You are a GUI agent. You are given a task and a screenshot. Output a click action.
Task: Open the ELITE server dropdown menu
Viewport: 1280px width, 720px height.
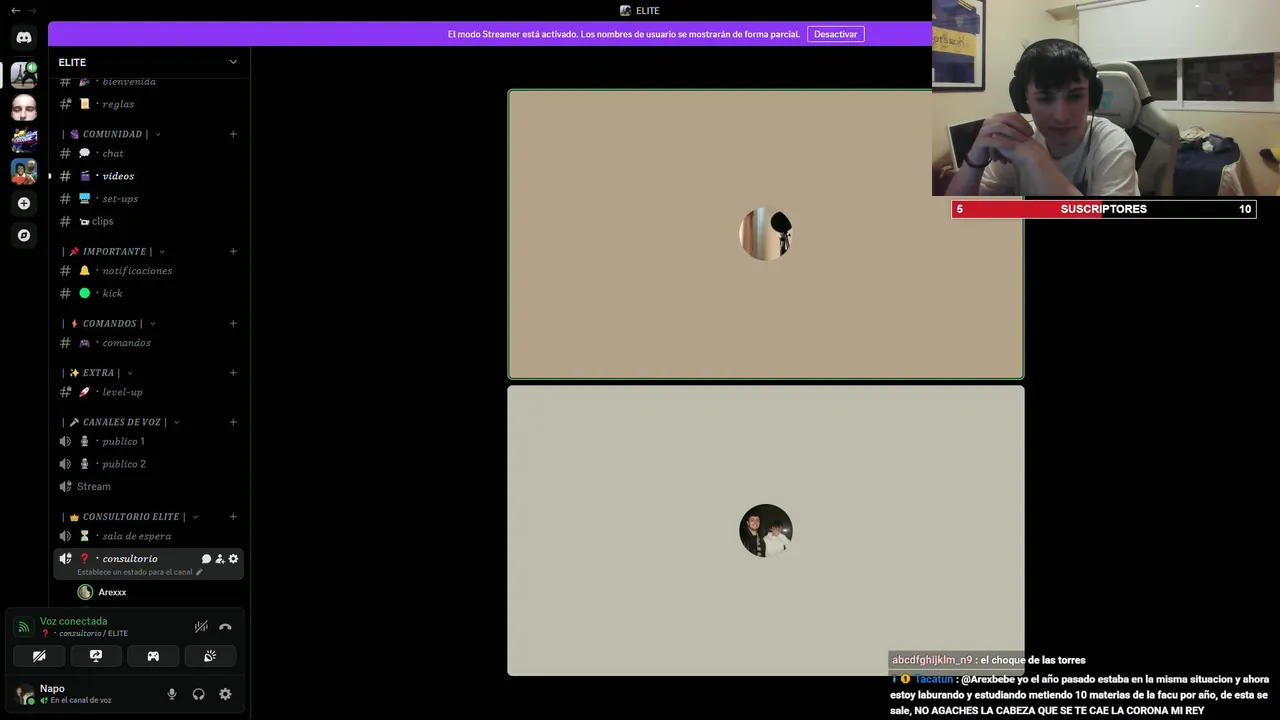(233, 62)
